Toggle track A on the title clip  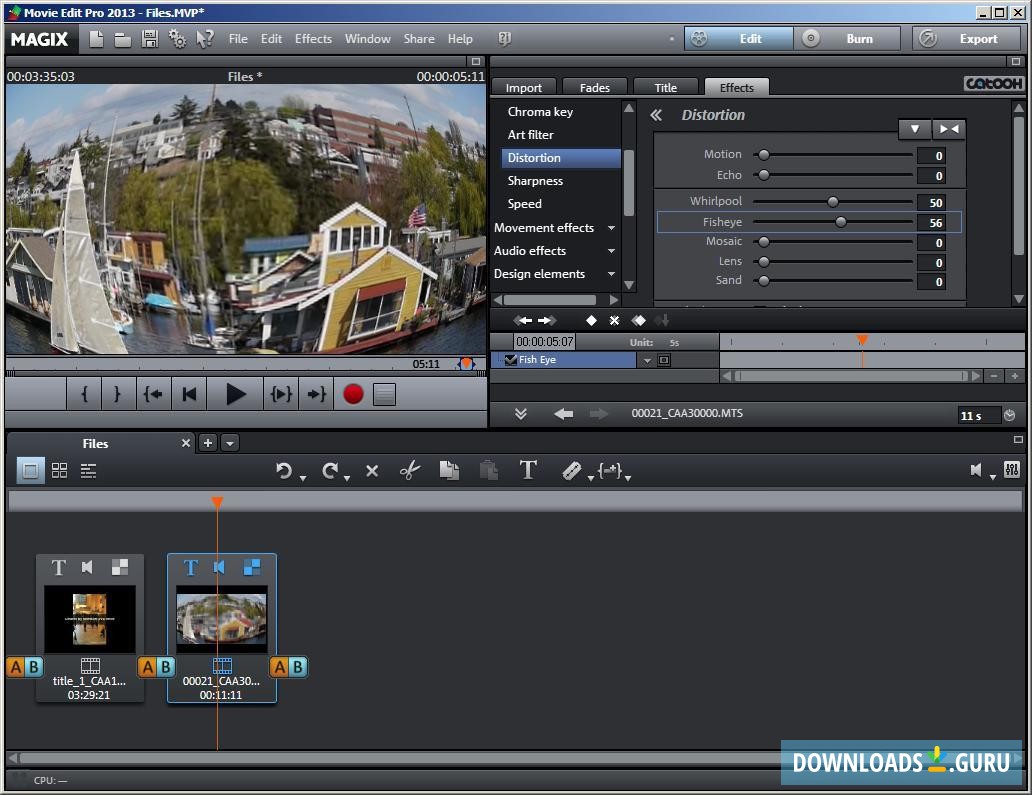click(x=14, y=667)
